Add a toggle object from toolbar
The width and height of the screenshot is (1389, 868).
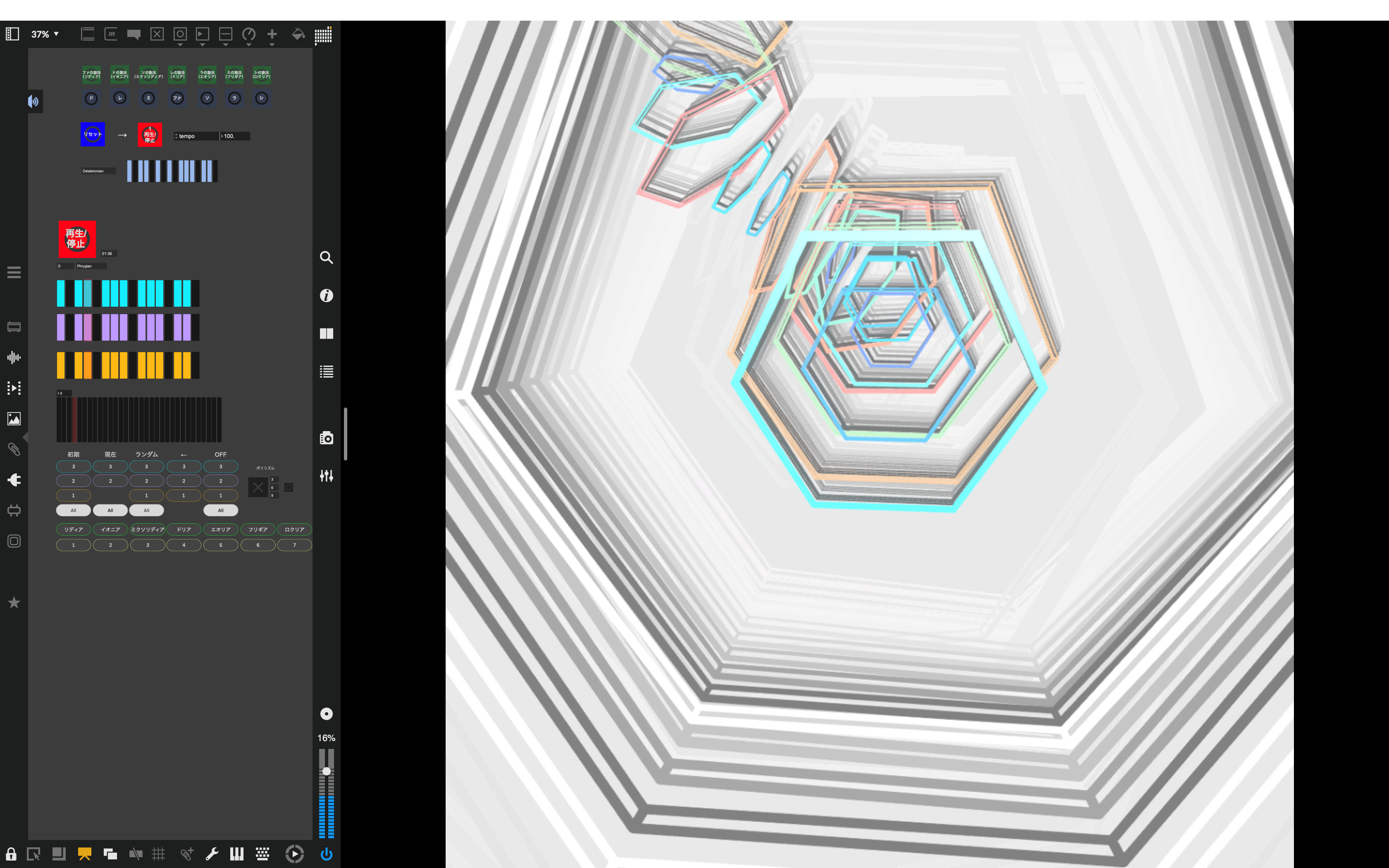pyautogui.click(x=157, y=34)
